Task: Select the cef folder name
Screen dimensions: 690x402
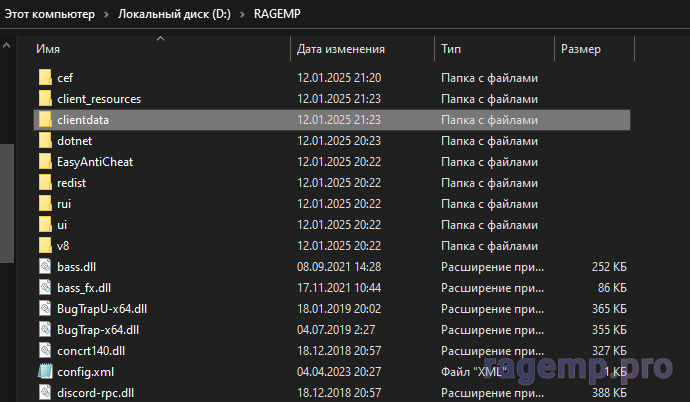Action: pos(65,78)
